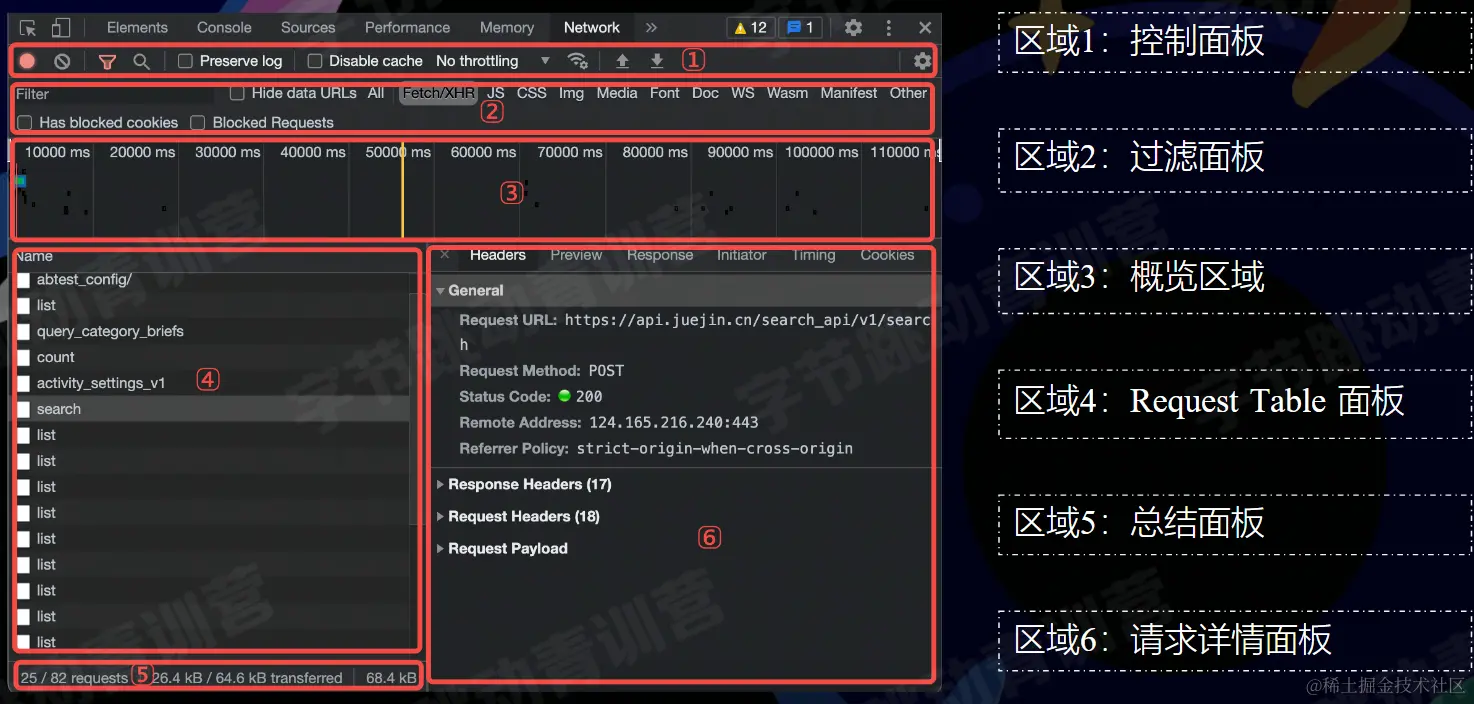Open DevTools settings gear in tab bar
Screen dimensions: 1474x704
coord(853,28)
